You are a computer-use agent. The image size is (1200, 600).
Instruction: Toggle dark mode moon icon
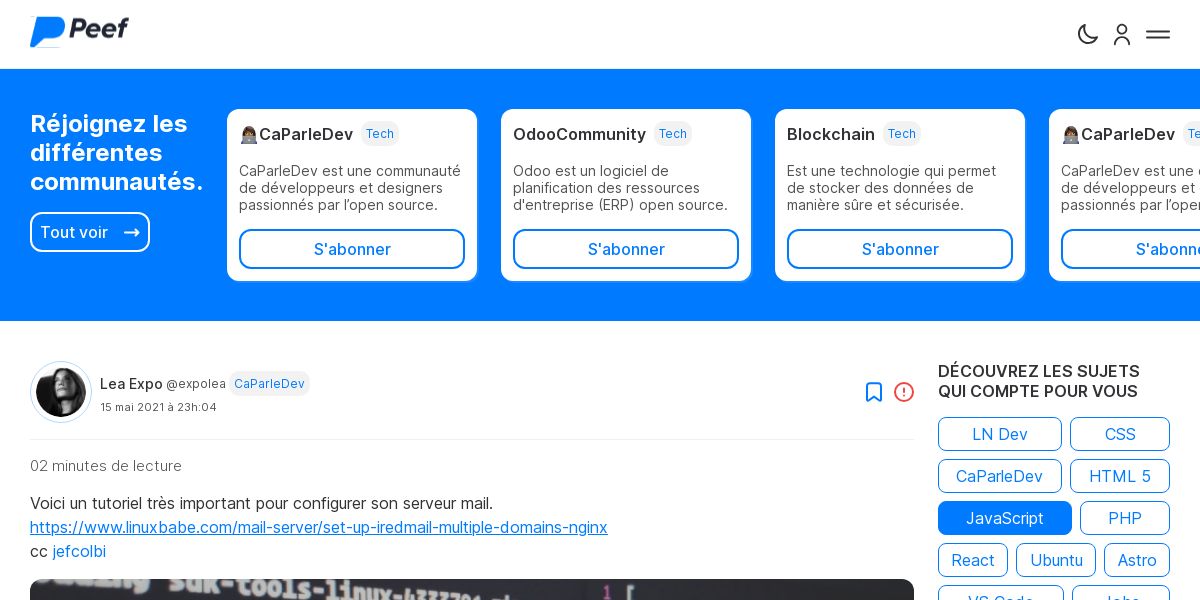tap(1088, 34)
